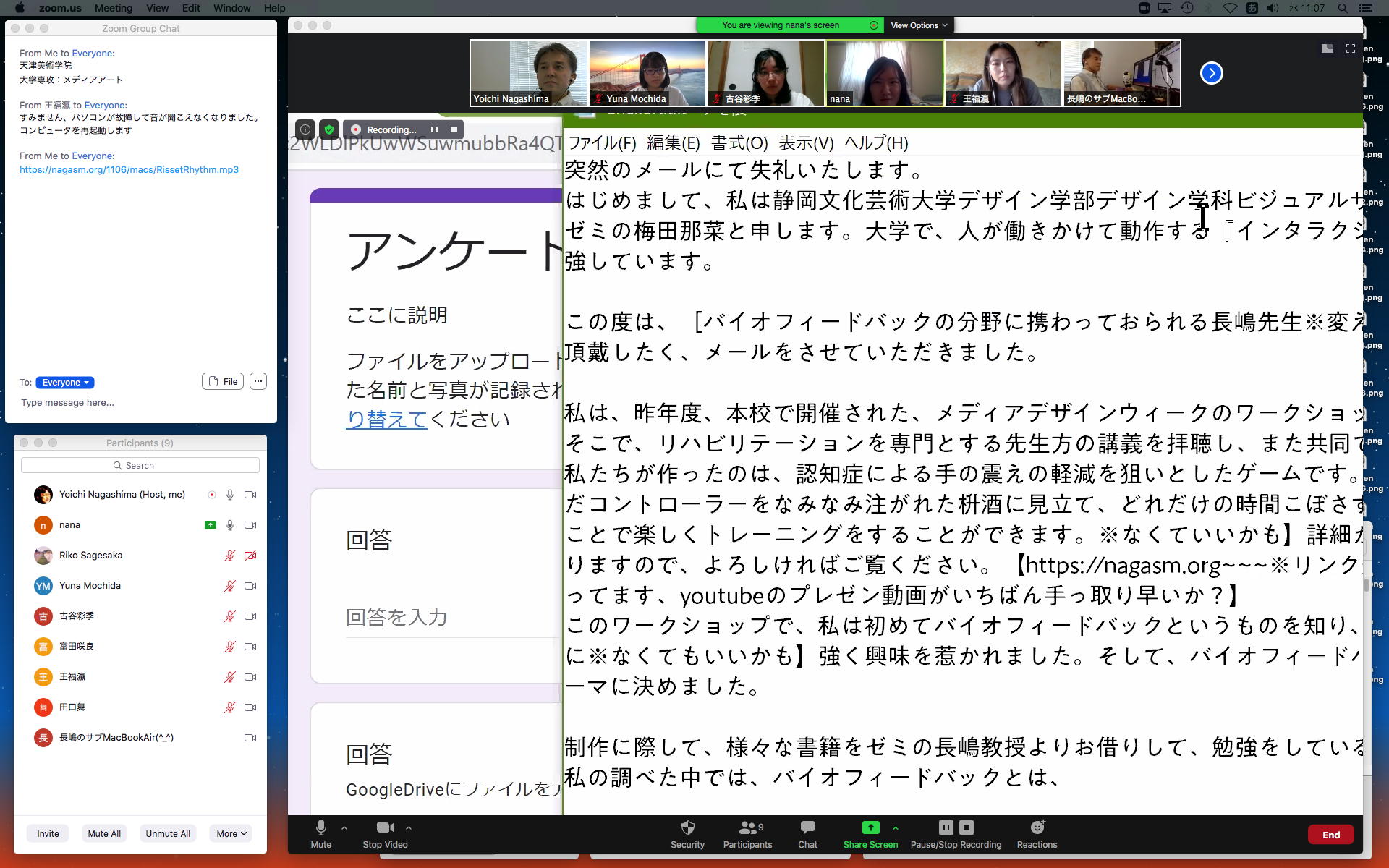
Task: Click the participant Search field
Action: (140, 465)
